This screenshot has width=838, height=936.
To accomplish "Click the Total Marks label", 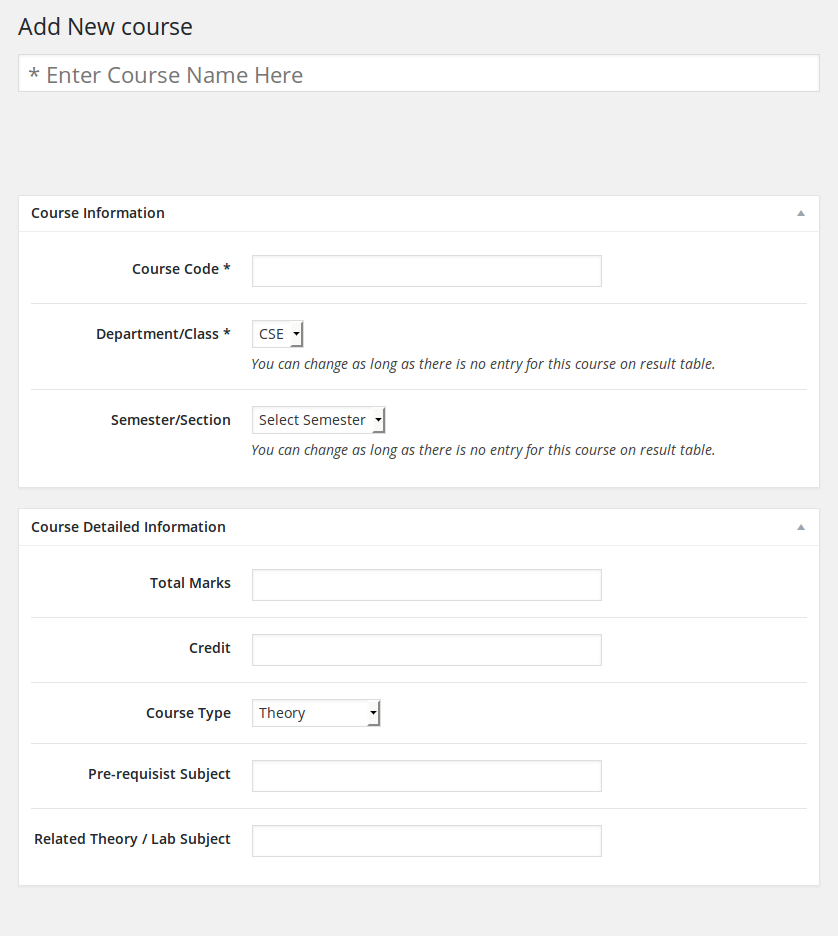I will [x=190, y=583].
